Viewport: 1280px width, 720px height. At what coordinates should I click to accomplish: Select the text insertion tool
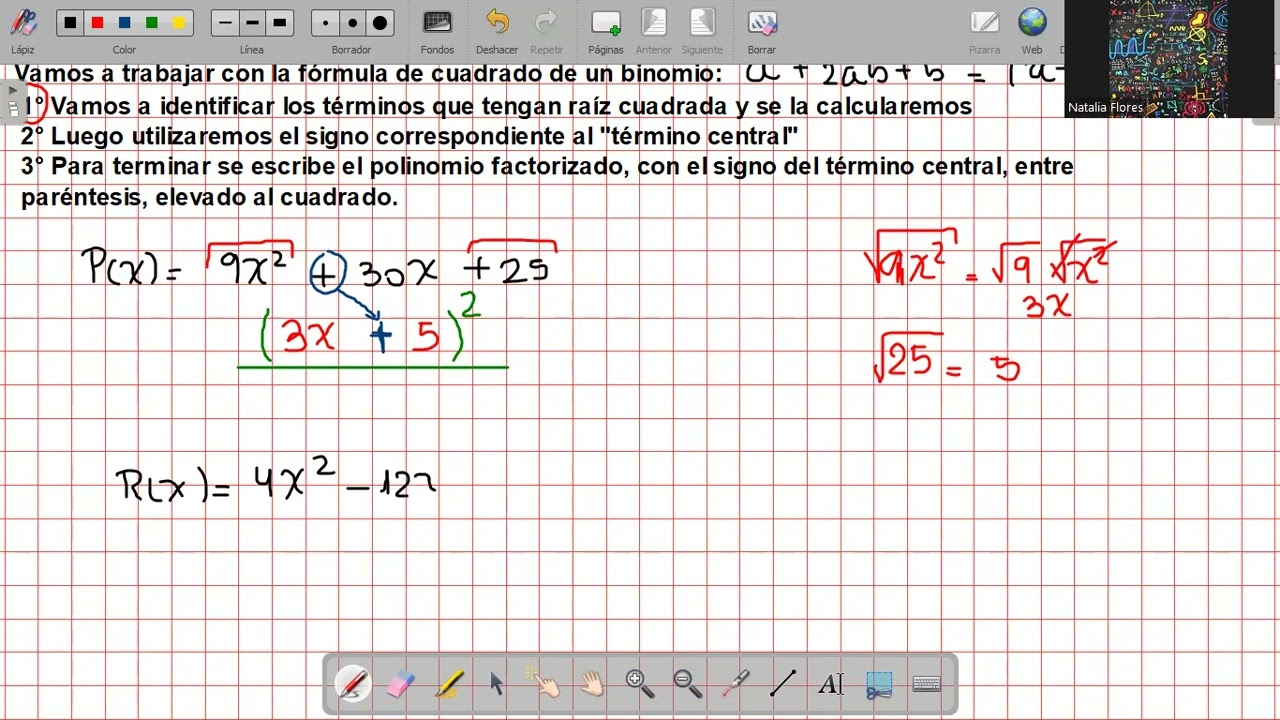click(831, 684)
